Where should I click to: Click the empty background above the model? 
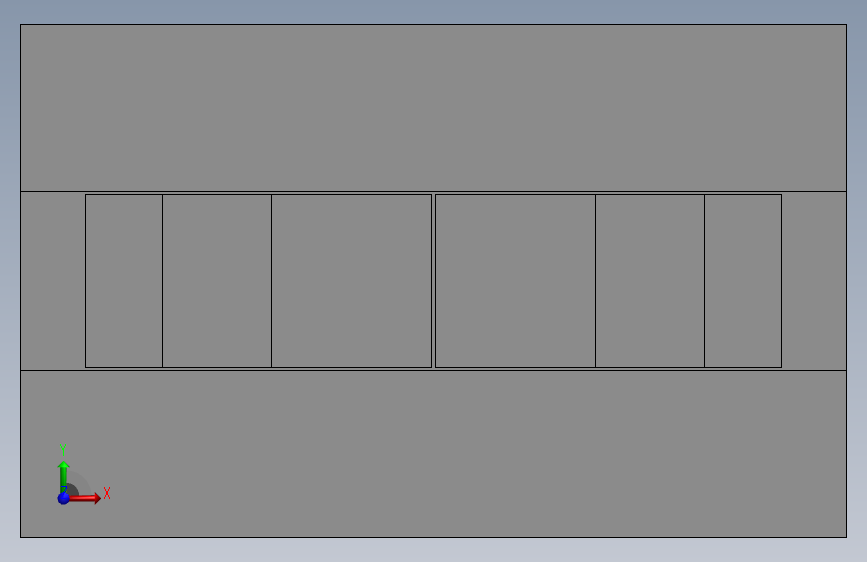point(434,11)
